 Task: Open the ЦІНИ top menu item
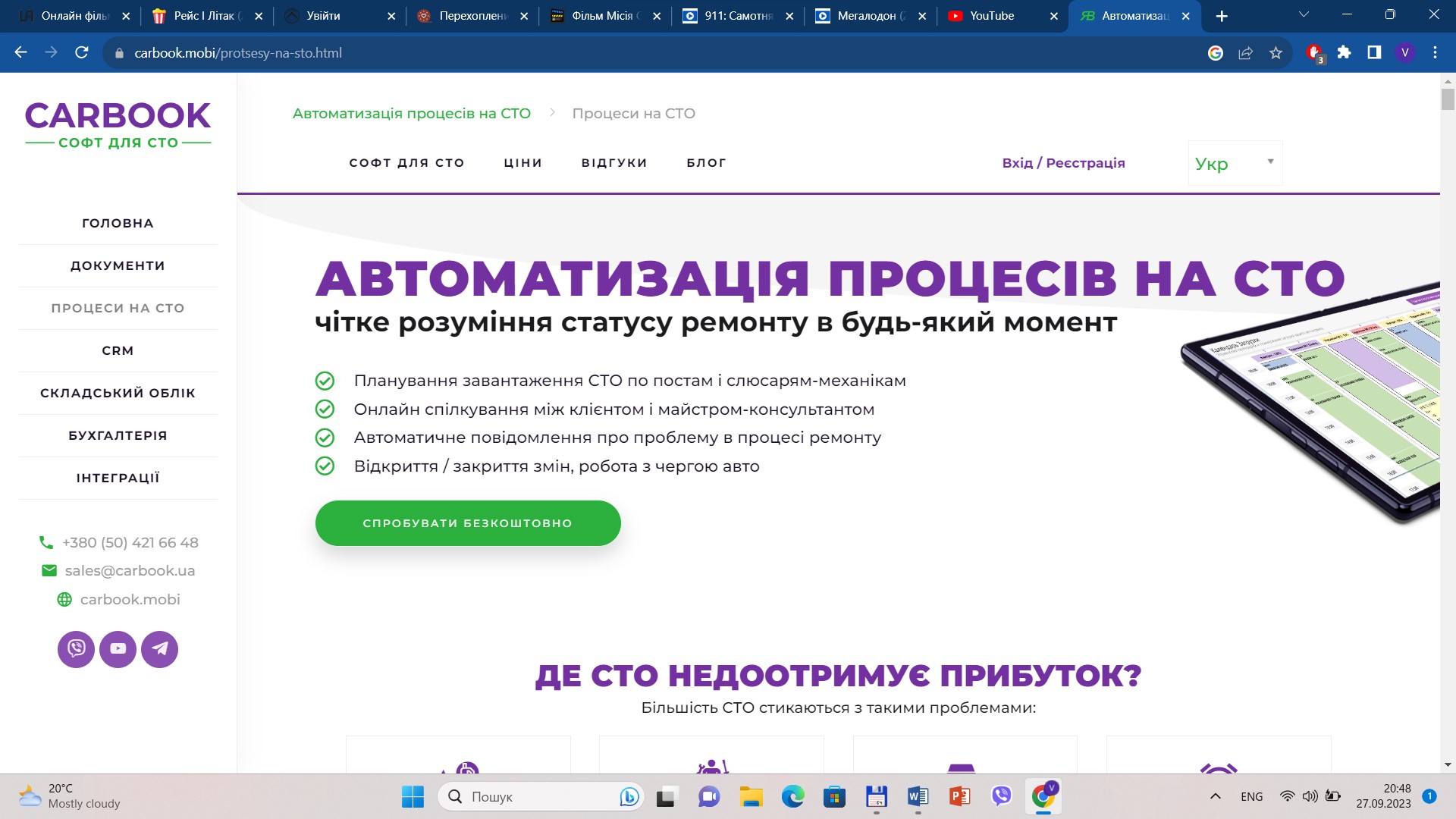pos(523,163)
